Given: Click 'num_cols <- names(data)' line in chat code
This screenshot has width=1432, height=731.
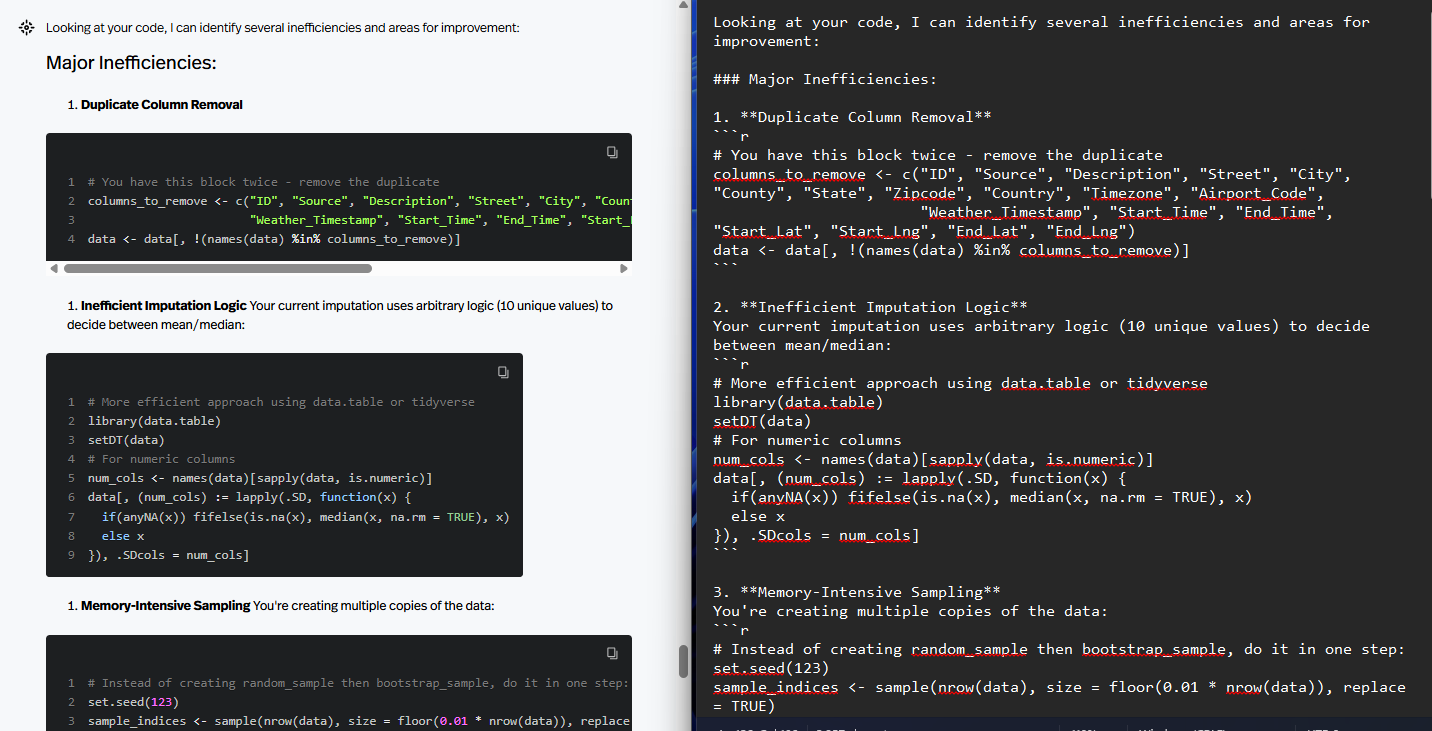Looking at the screenshot, I should pyautogui.click(x=260, y=477).
